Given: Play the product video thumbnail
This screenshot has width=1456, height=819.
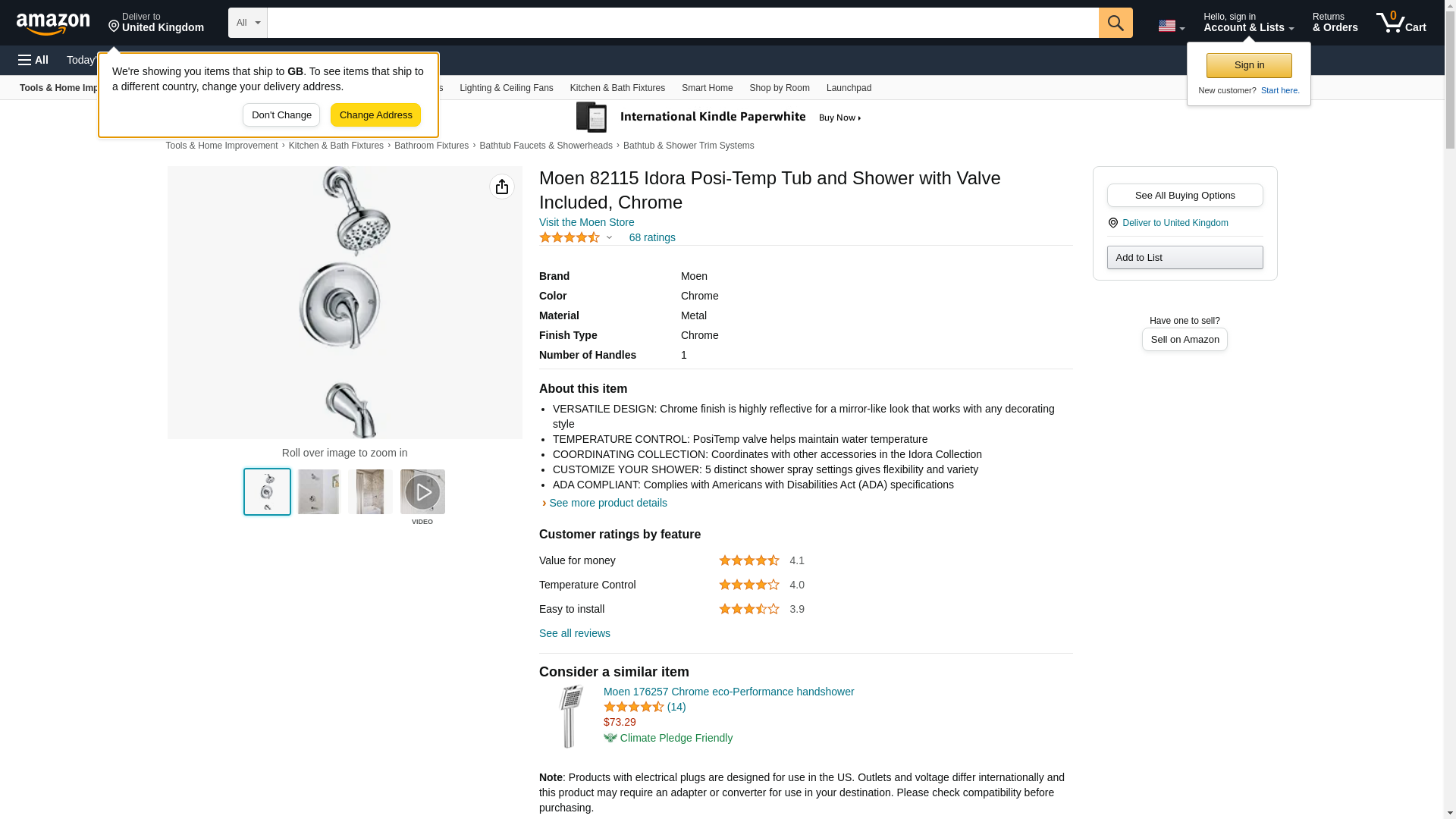Looking at the screenshot, I should click(422, 492).
